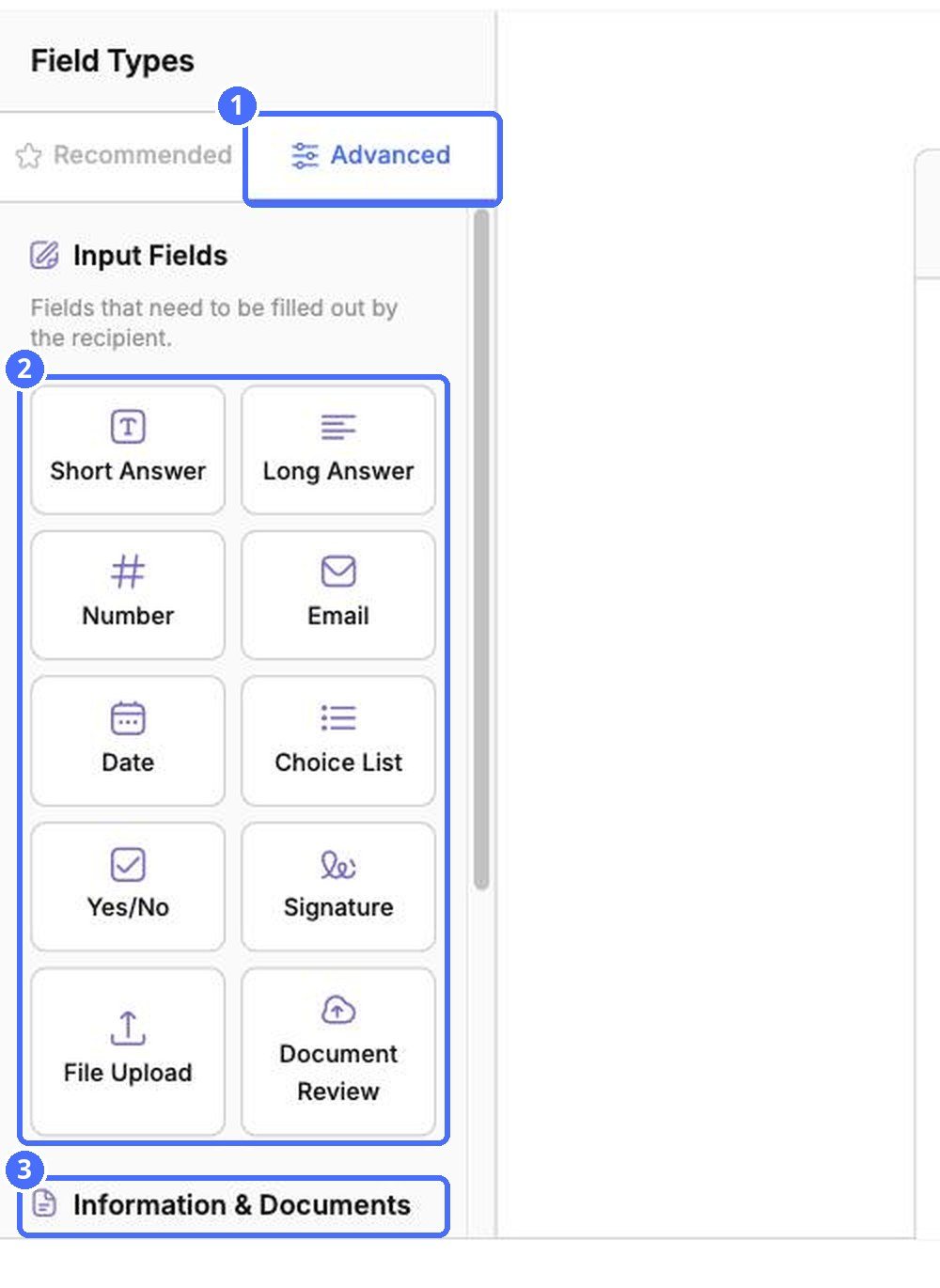
Task: Click the Field Types panel scrollbar
Action: [481, 550]
